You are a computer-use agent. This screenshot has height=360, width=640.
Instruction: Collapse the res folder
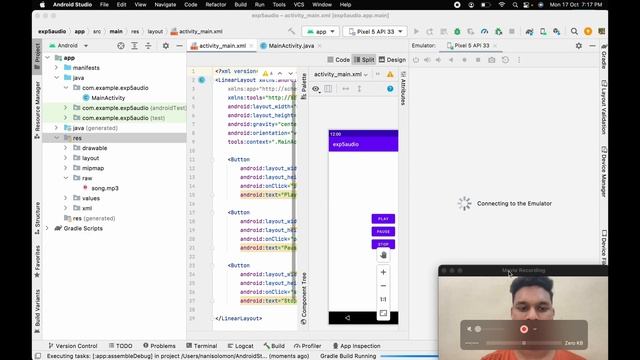(56, 138)
